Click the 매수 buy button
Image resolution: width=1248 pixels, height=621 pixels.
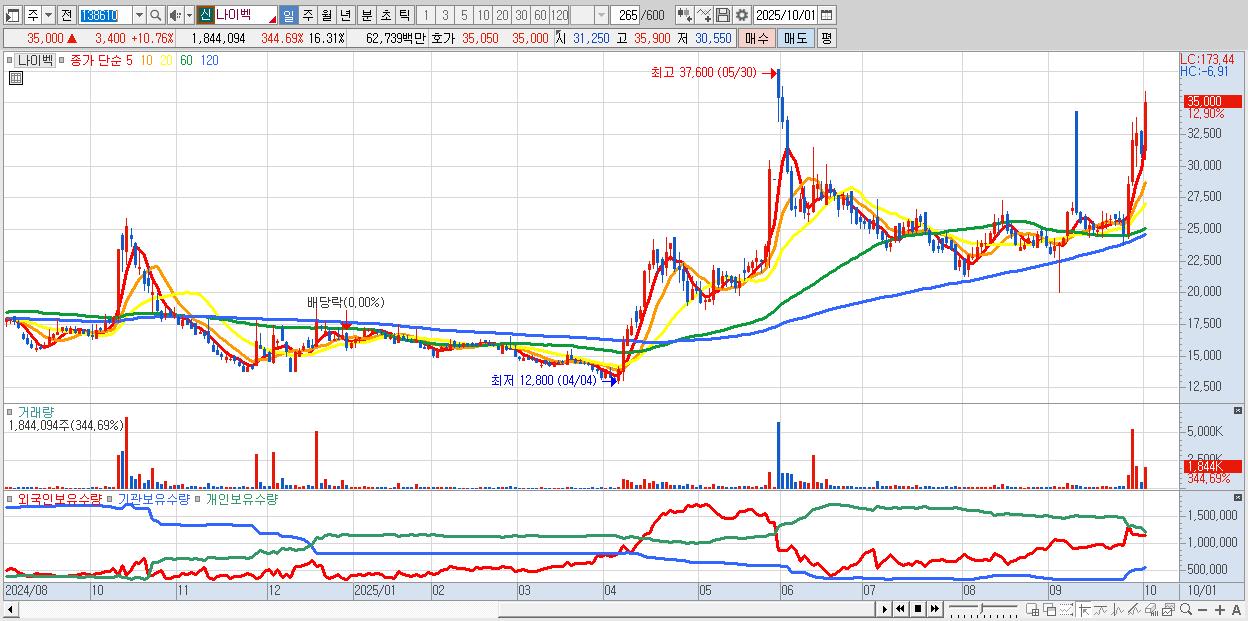tap(757, 38)
